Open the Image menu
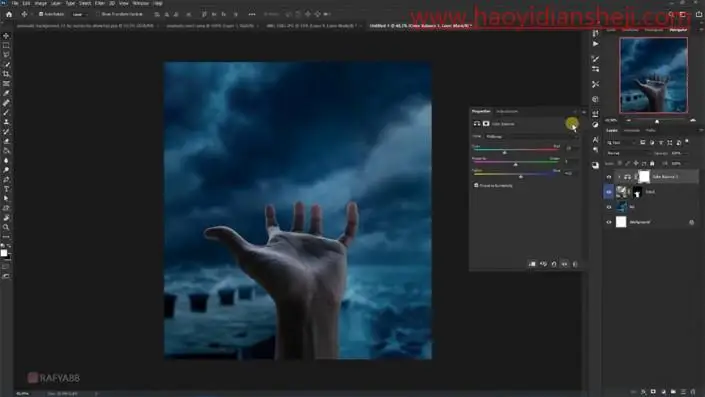The image size is (705, 397). point(40,3)
